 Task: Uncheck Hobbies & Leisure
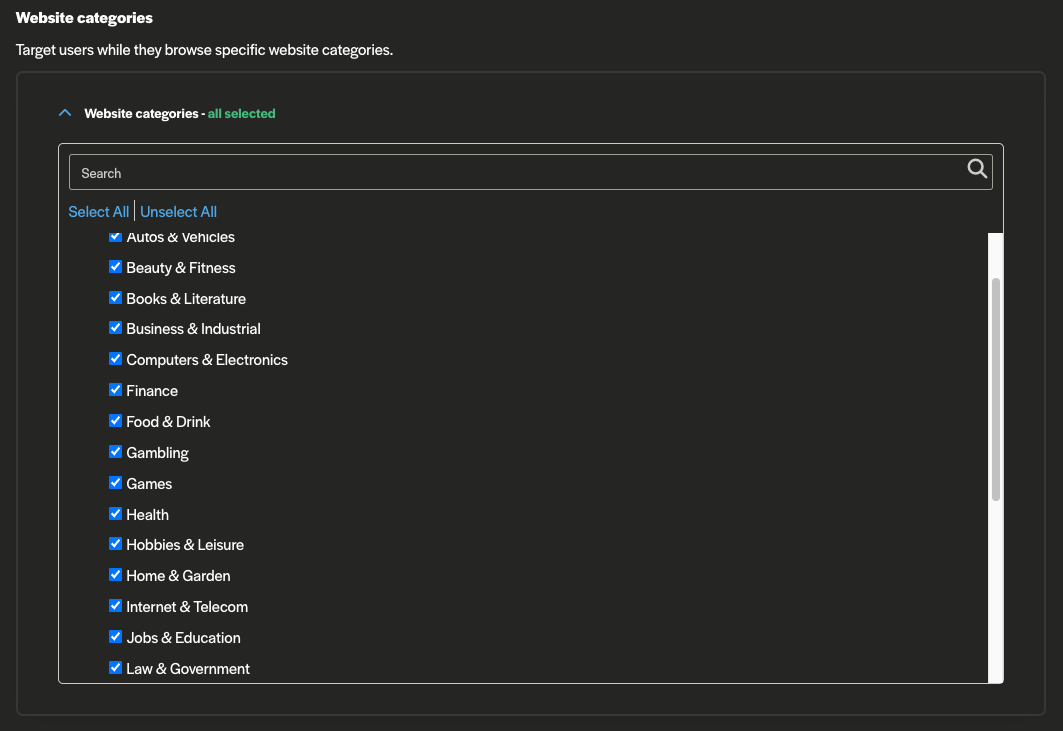click(x=115, y=544)
